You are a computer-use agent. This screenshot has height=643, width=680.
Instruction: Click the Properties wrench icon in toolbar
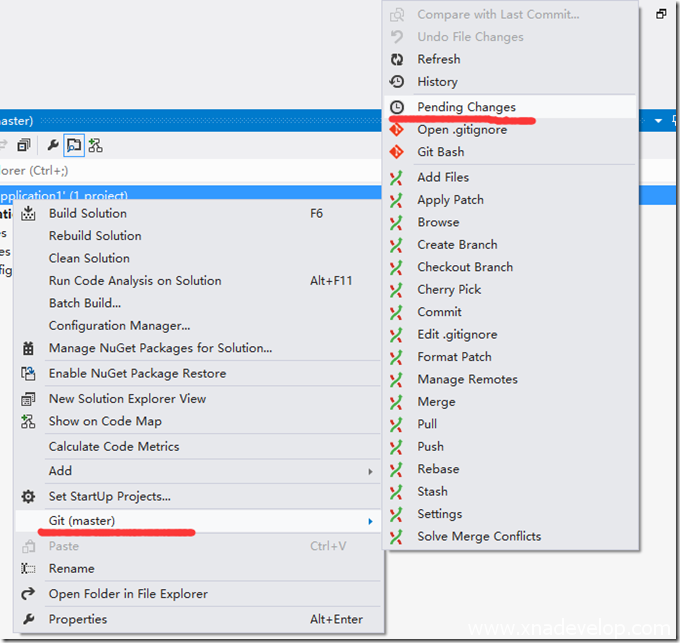[x=54, y=146]
